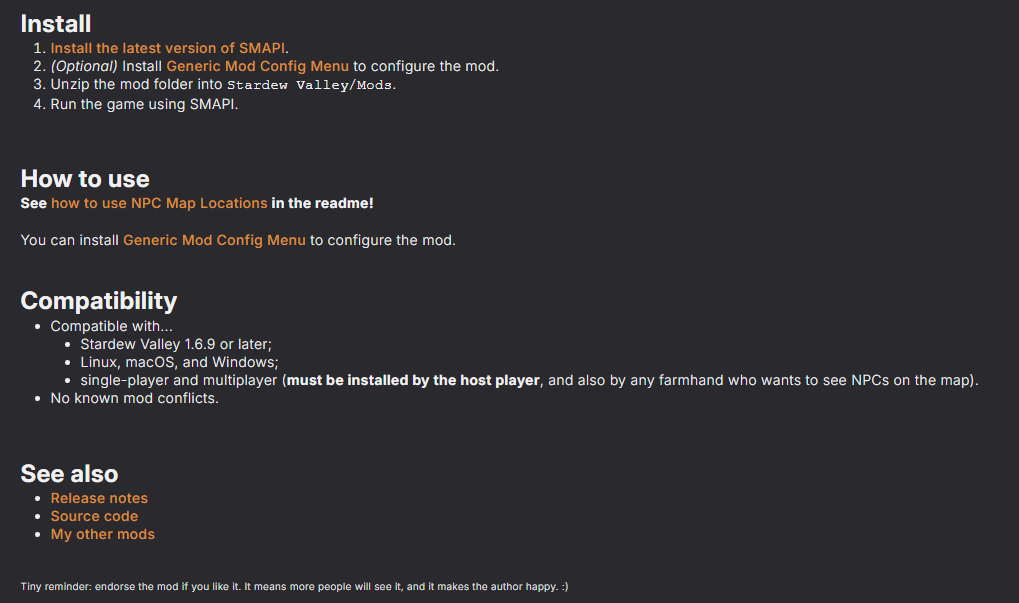1019x603 pixels.
Task: Click the "See also" heading
Action: [x=70, y=474]
